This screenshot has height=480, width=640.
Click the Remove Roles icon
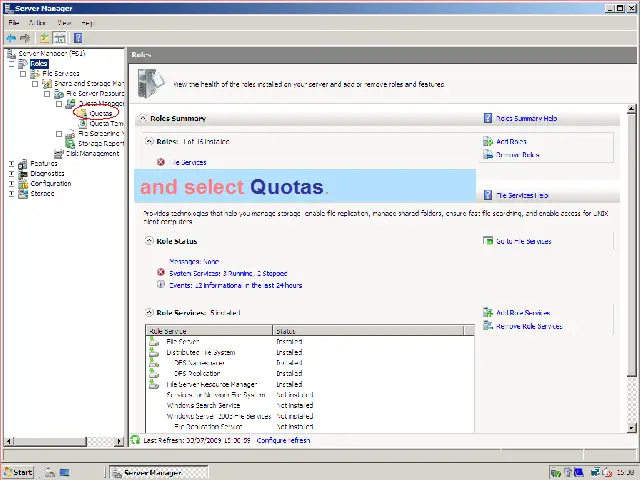coord(488,155)
